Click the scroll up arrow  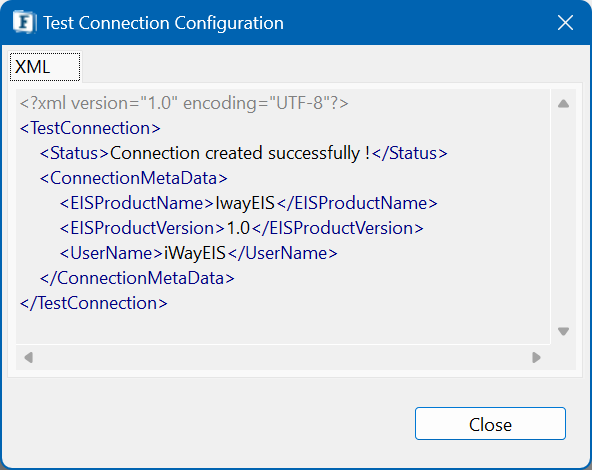[563, 103]
